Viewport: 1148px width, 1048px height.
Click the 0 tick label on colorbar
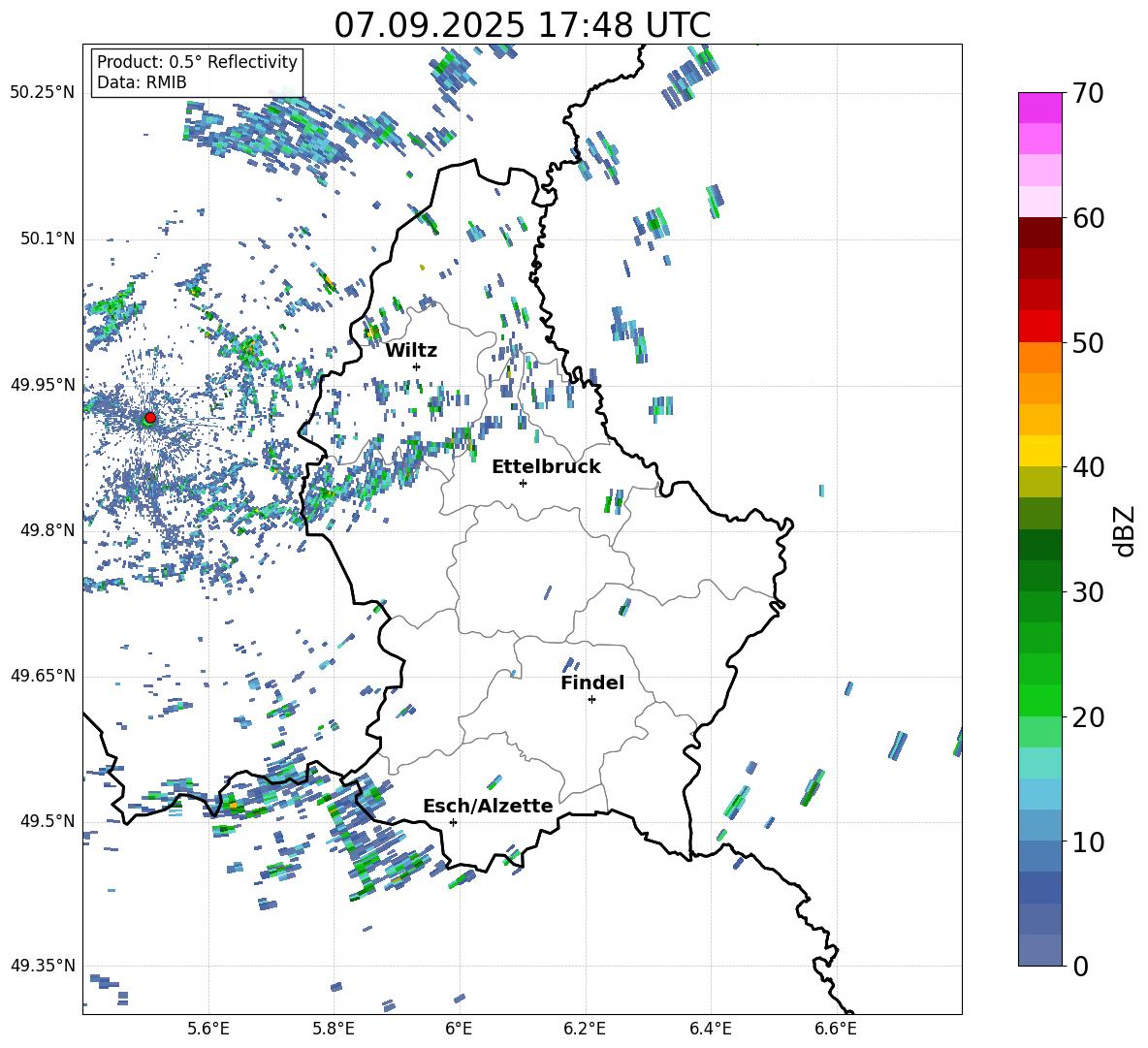(1080, 966)
